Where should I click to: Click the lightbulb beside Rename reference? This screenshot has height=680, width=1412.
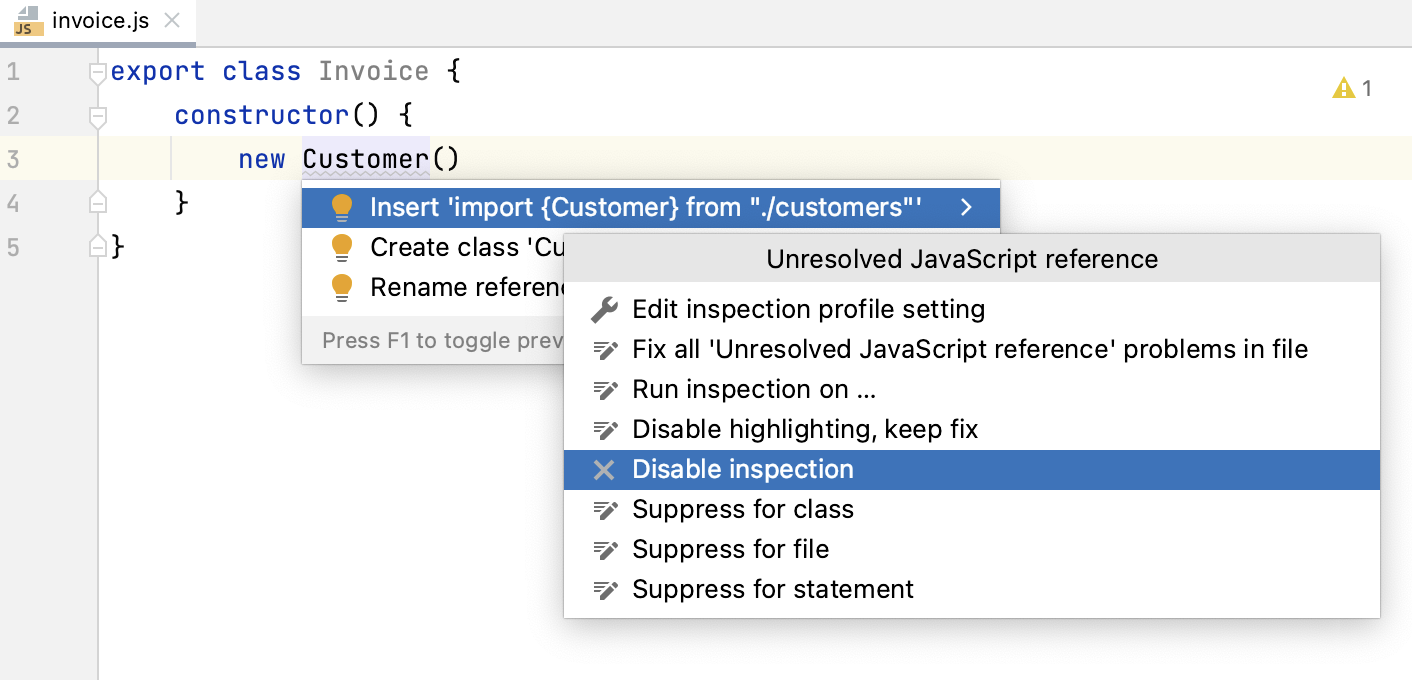[344, 286]
